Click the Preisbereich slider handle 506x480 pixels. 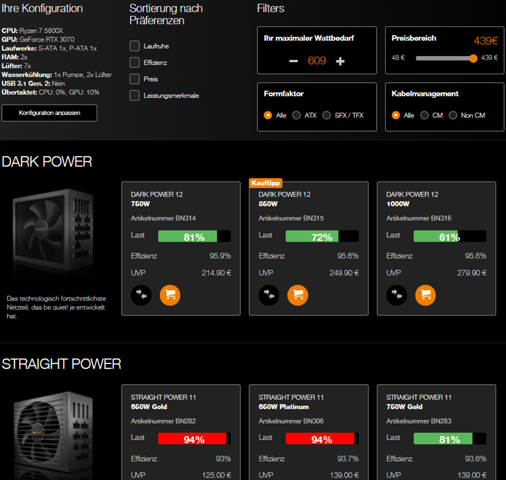point(473,59)
